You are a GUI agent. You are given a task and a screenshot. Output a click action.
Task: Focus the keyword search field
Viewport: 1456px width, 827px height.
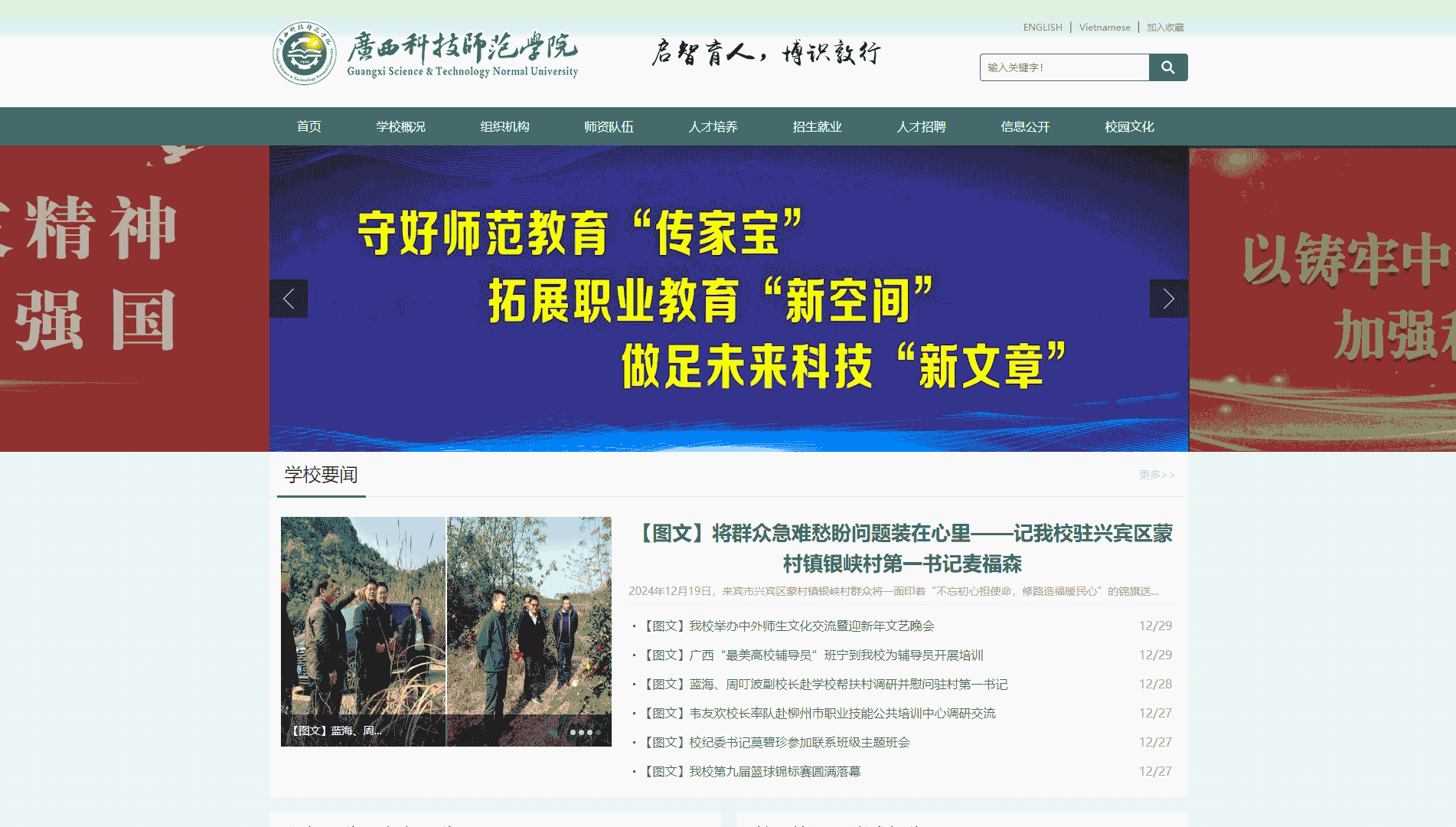(x=1065, y=67)
